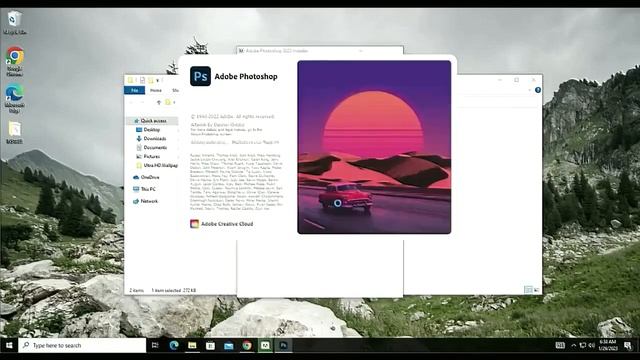Minimize the File Explorer window
Viewport: 640px width, 360px height.
click(500, 80)
